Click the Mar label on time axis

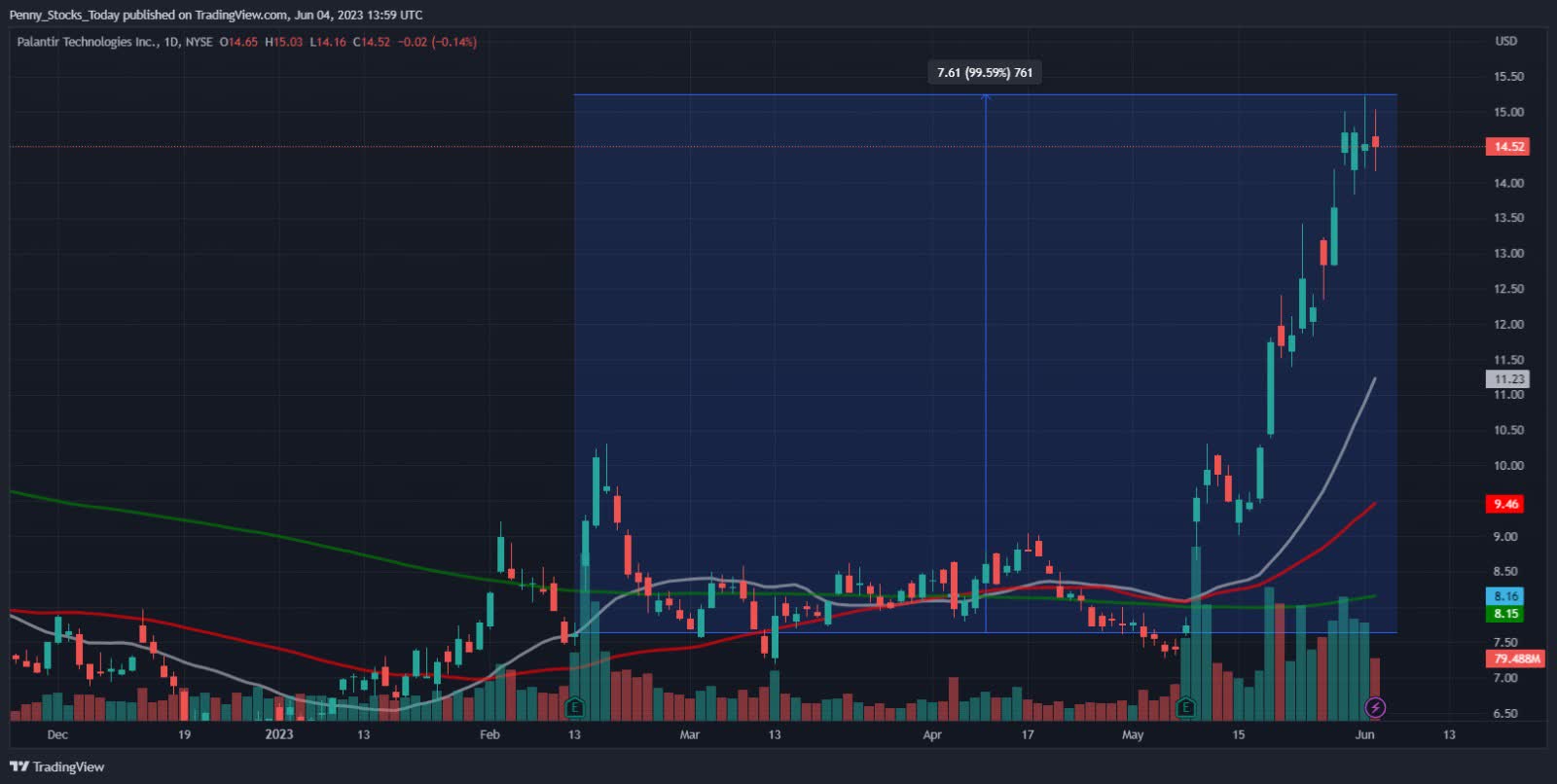689,734
